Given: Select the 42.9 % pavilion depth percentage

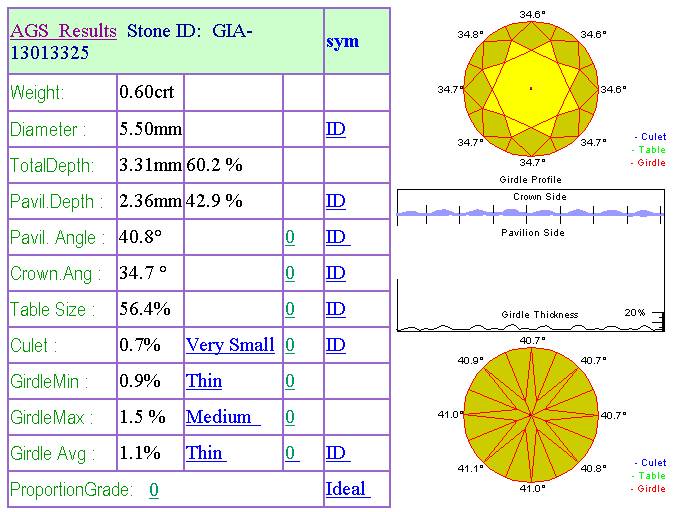Looking at the screenshot, I should 214,201.
